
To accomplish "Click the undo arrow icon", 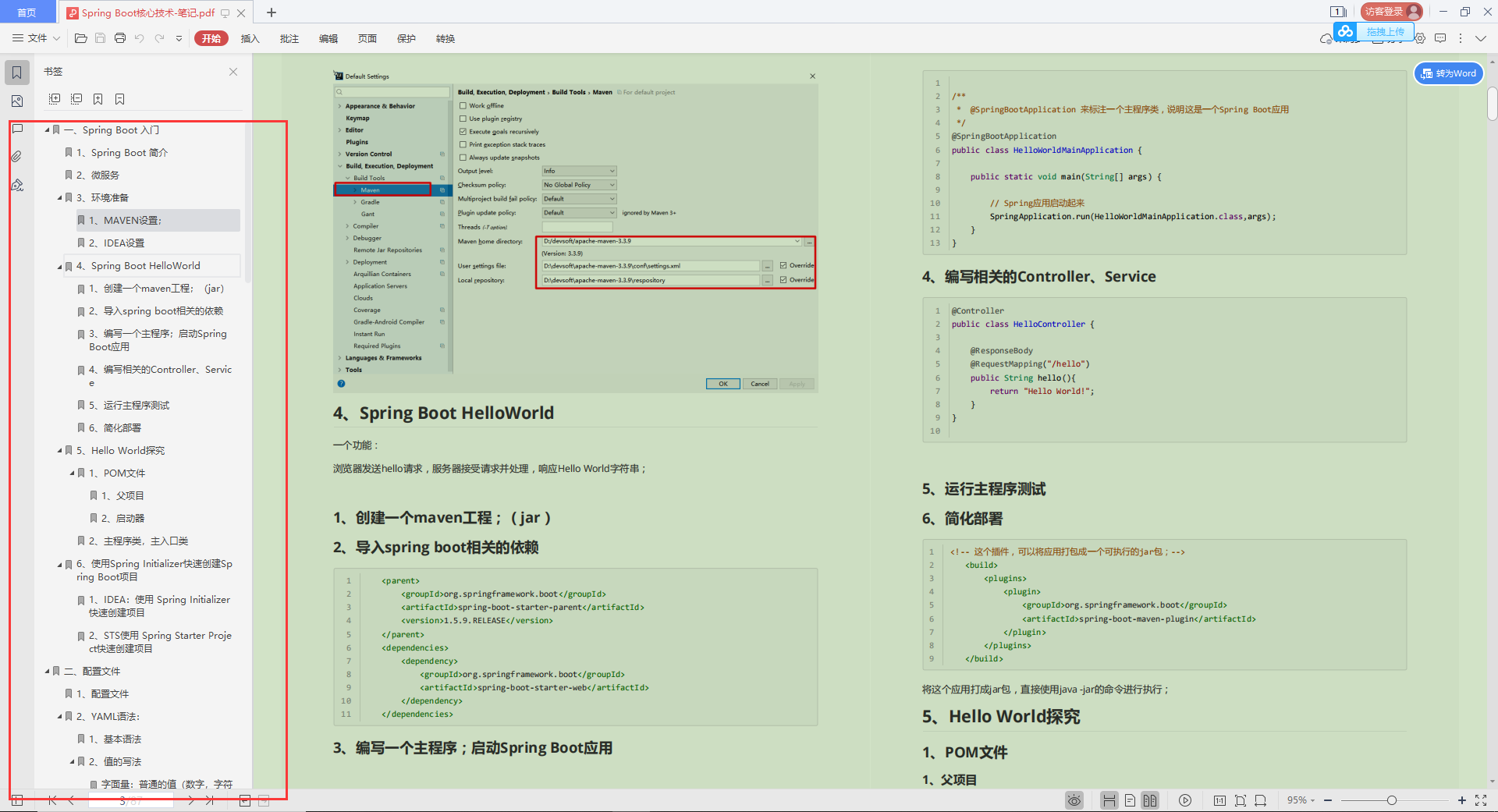I will [x=140, y=38].
